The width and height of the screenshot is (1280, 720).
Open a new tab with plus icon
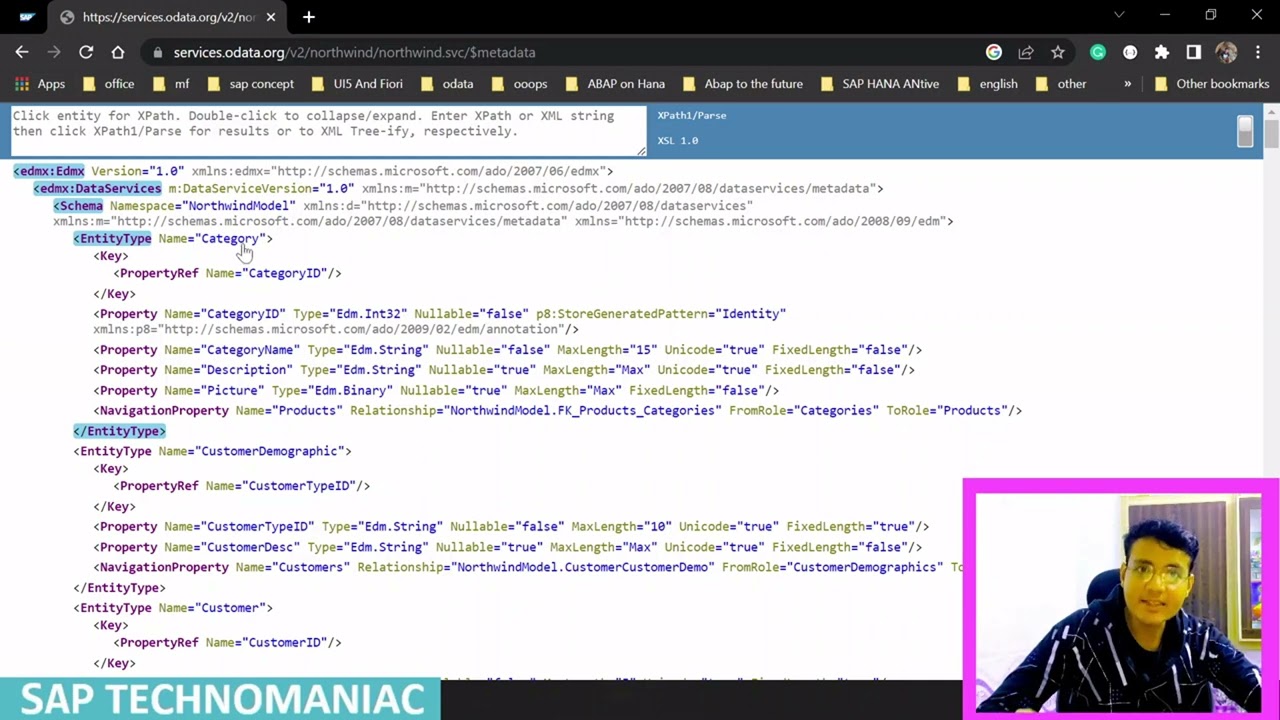[x=308, y=17]
